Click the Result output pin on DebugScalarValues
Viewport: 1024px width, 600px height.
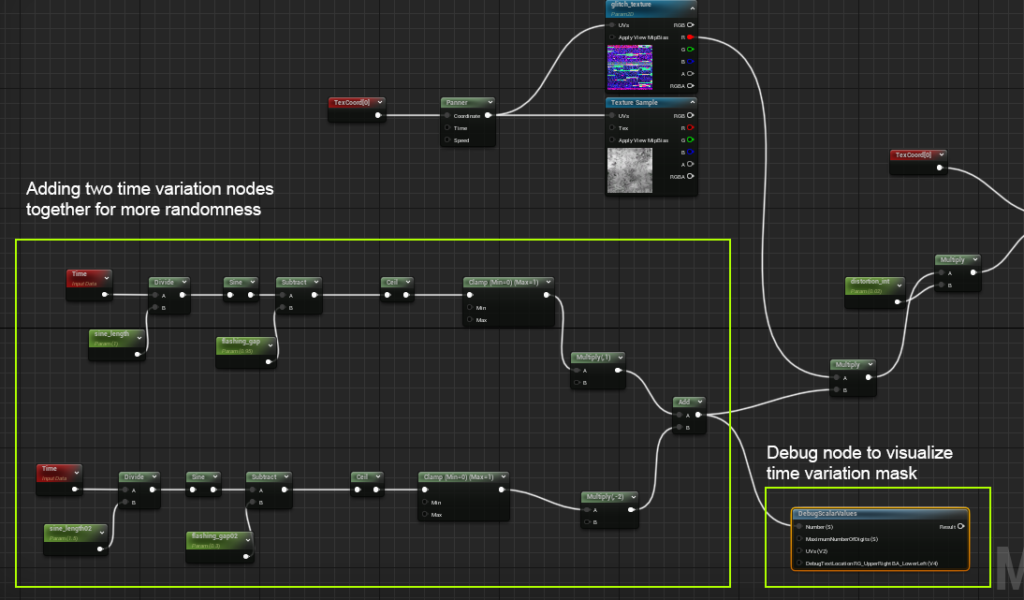coord(961,526)
